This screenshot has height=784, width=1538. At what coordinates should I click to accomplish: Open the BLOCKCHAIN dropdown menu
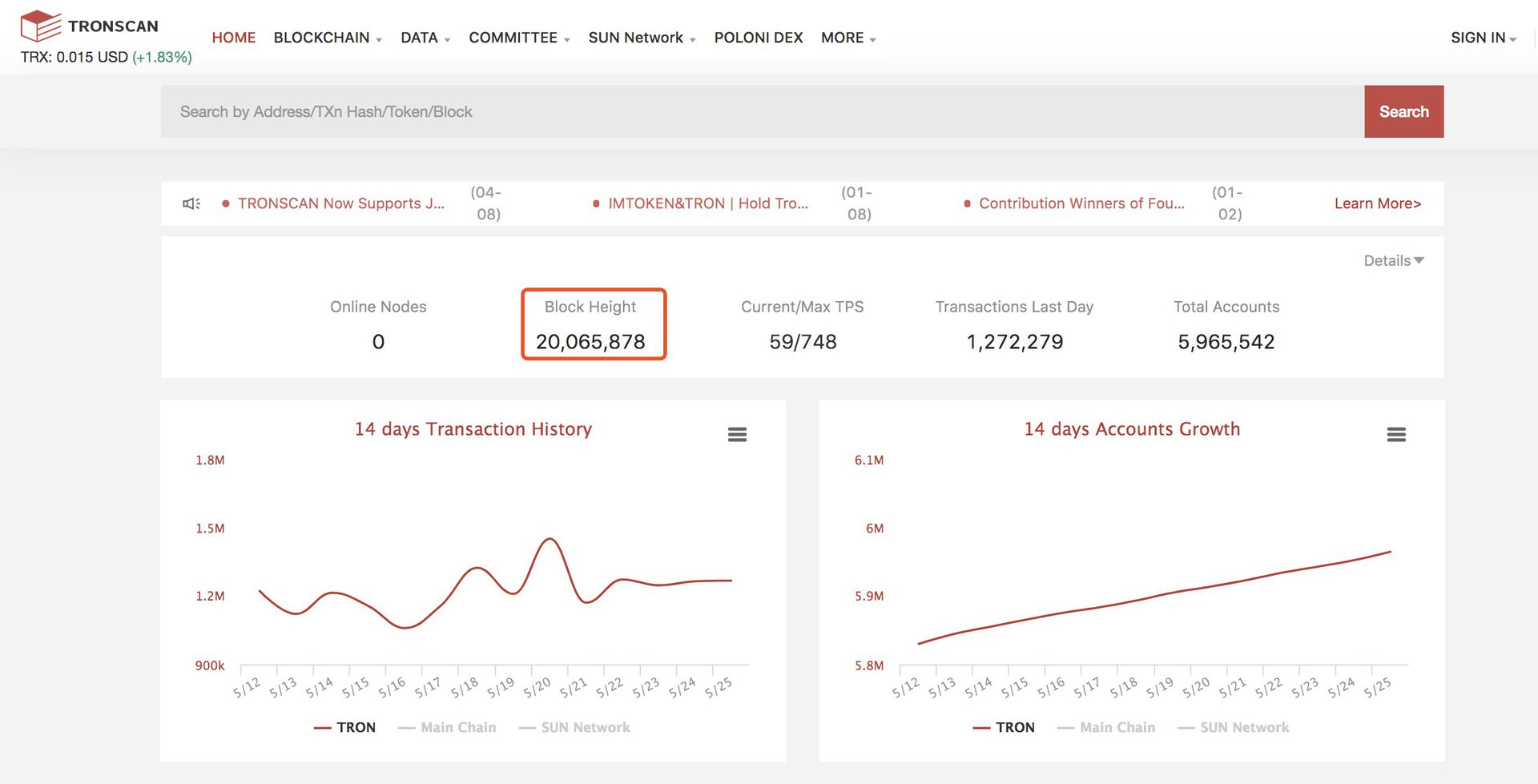(x=328, y=38)
